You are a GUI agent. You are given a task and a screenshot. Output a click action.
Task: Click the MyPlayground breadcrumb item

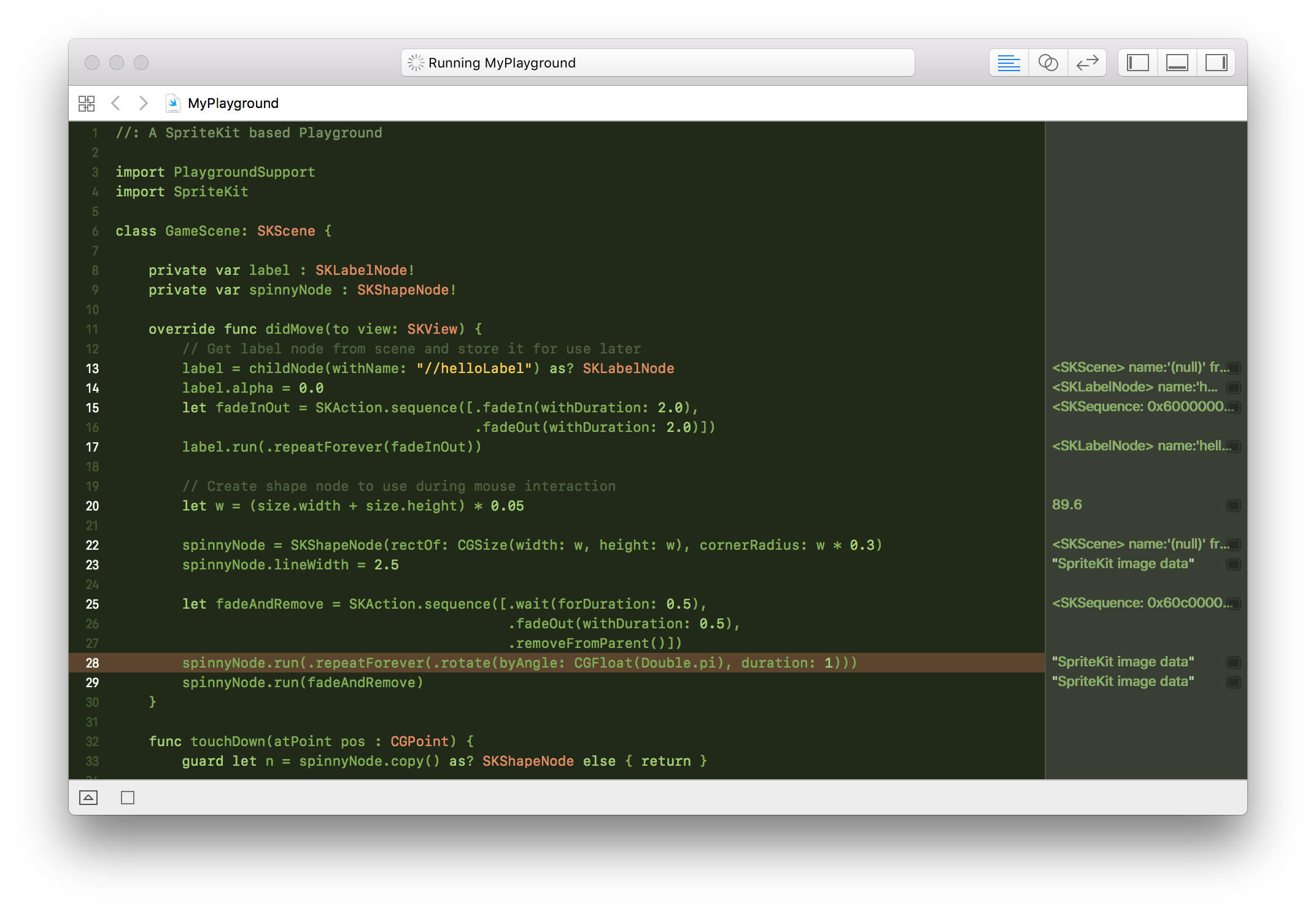coord(233,103)
